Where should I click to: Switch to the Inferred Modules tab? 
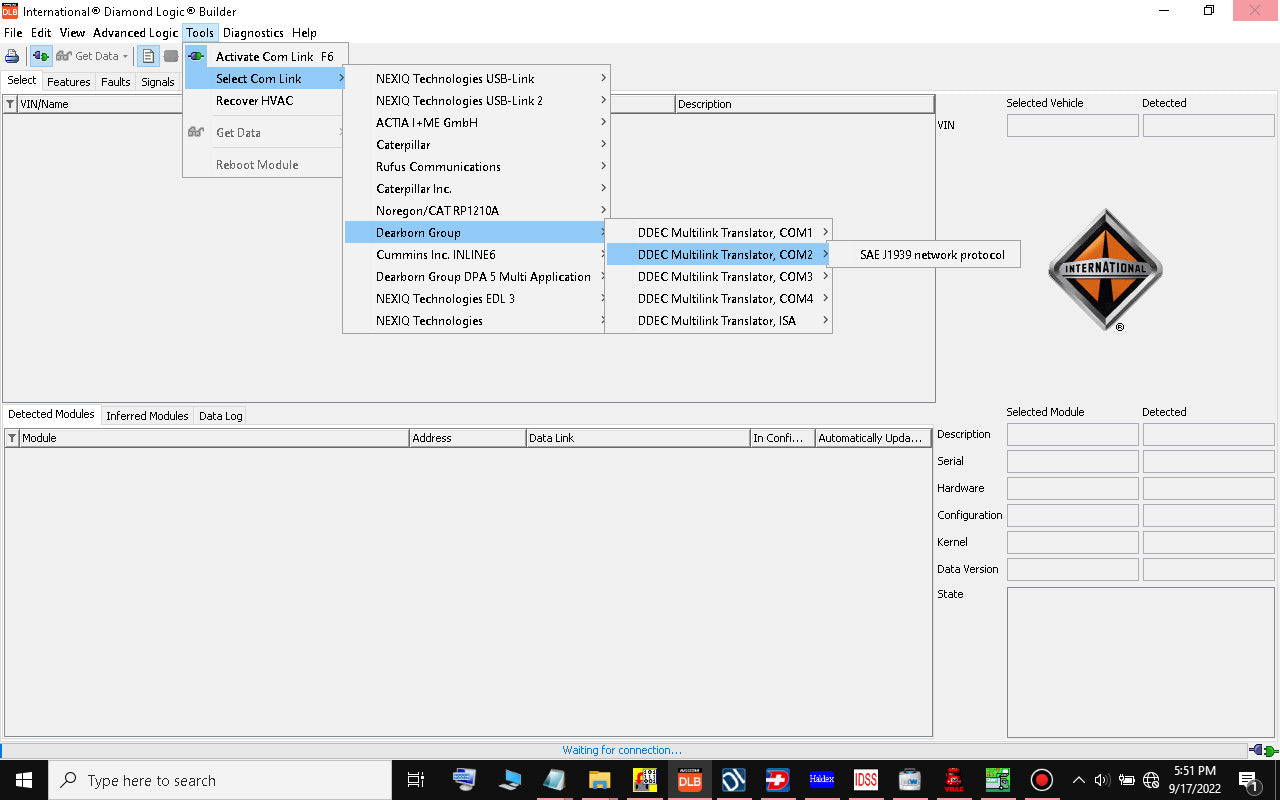(147, 416)
